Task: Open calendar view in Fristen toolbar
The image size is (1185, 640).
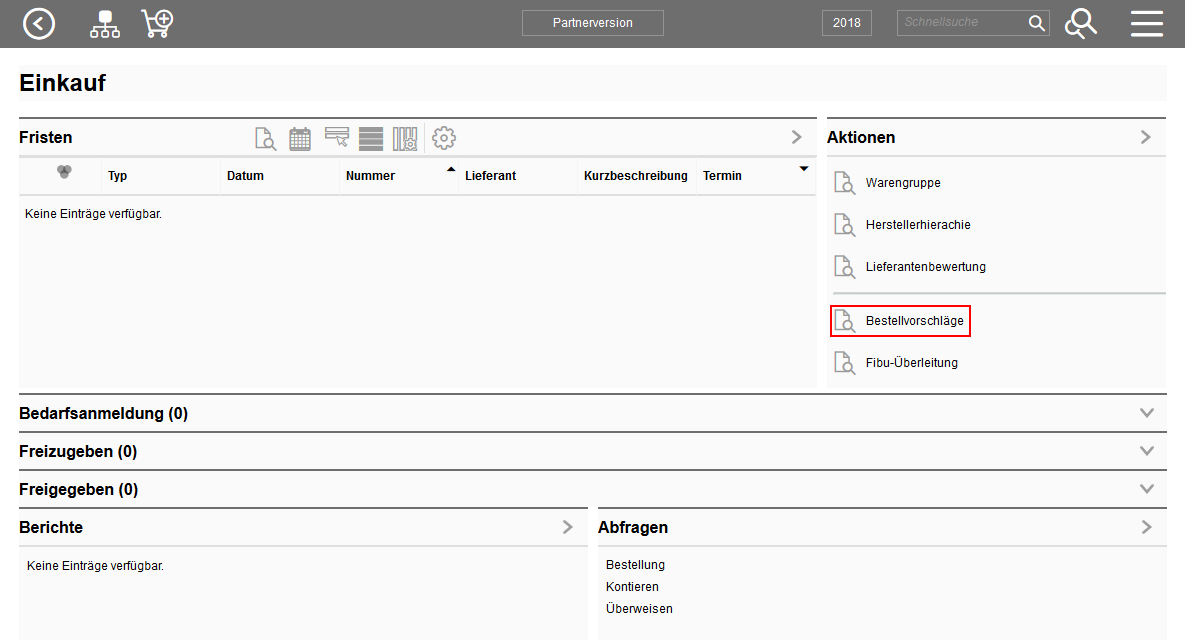Action: [x=300, y=138]
